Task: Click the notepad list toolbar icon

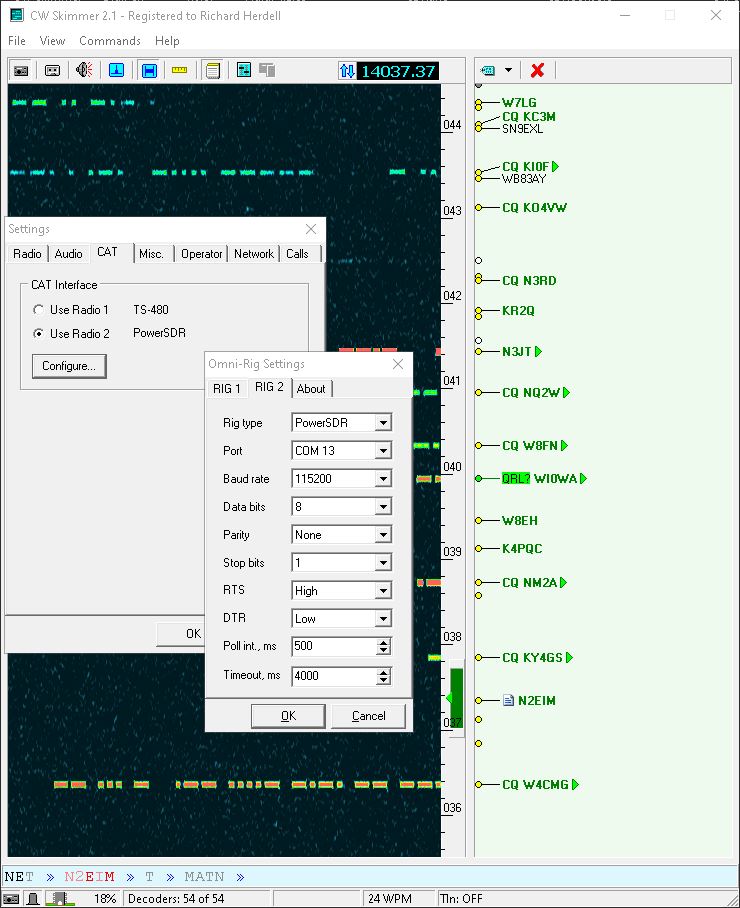Action: [x=213, y=71]
